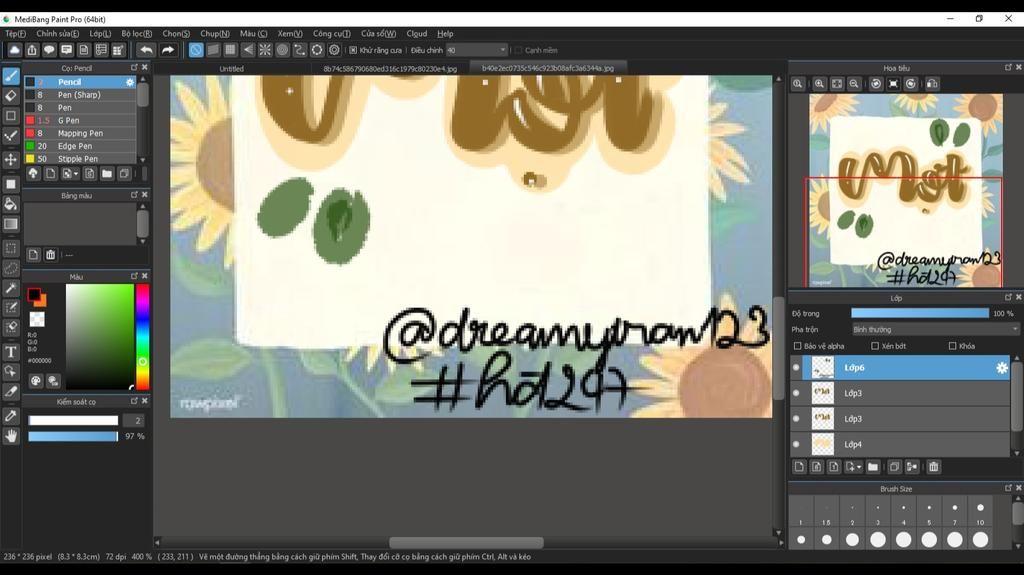Click the rainbow hue strip

tap(142, 337)
